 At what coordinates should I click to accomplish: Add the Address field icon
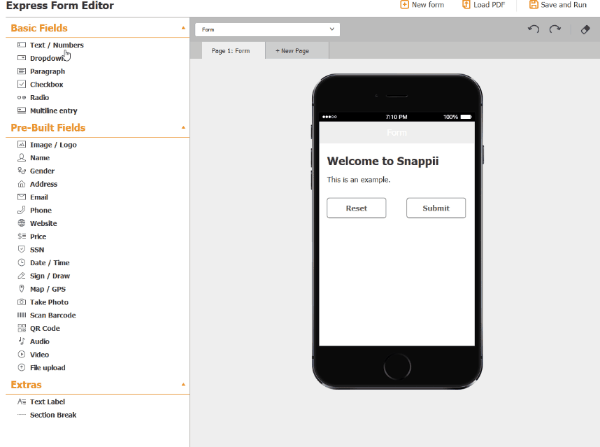(21, 184)
